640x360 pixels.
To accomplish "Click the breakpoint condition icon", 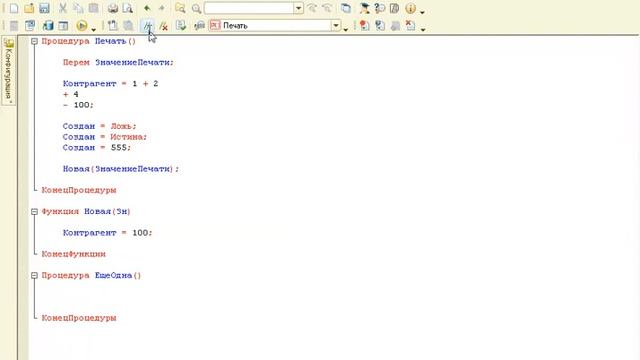I will click(380, 26).
